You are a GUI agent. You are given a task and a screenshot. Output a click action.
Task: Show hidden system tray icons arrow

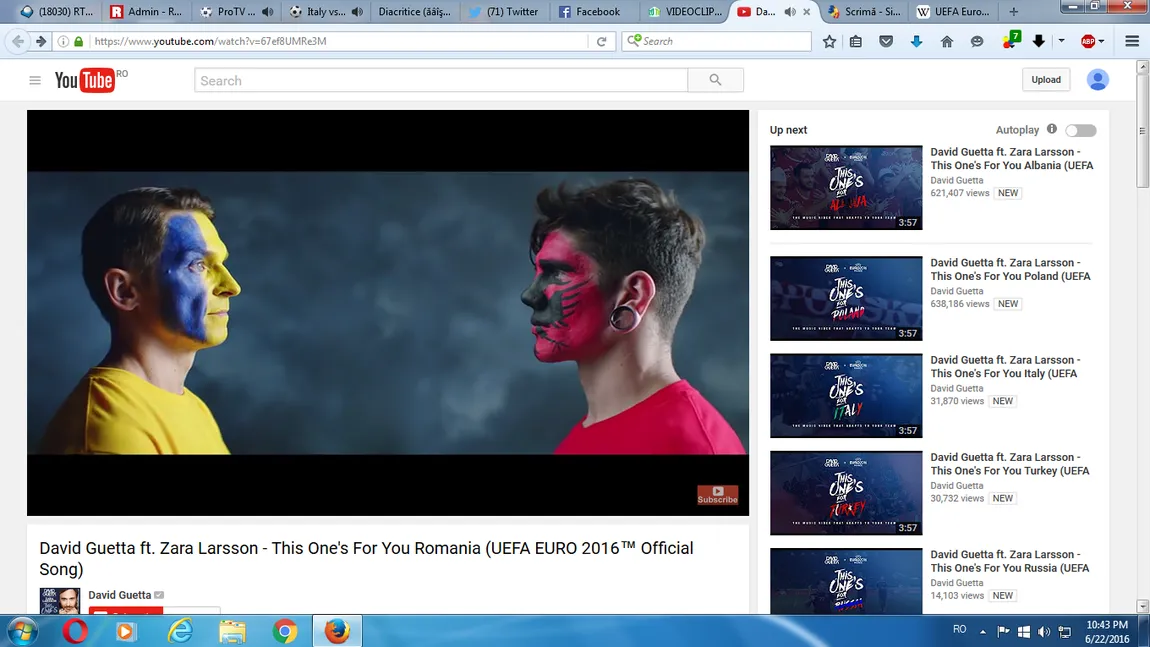982,632
